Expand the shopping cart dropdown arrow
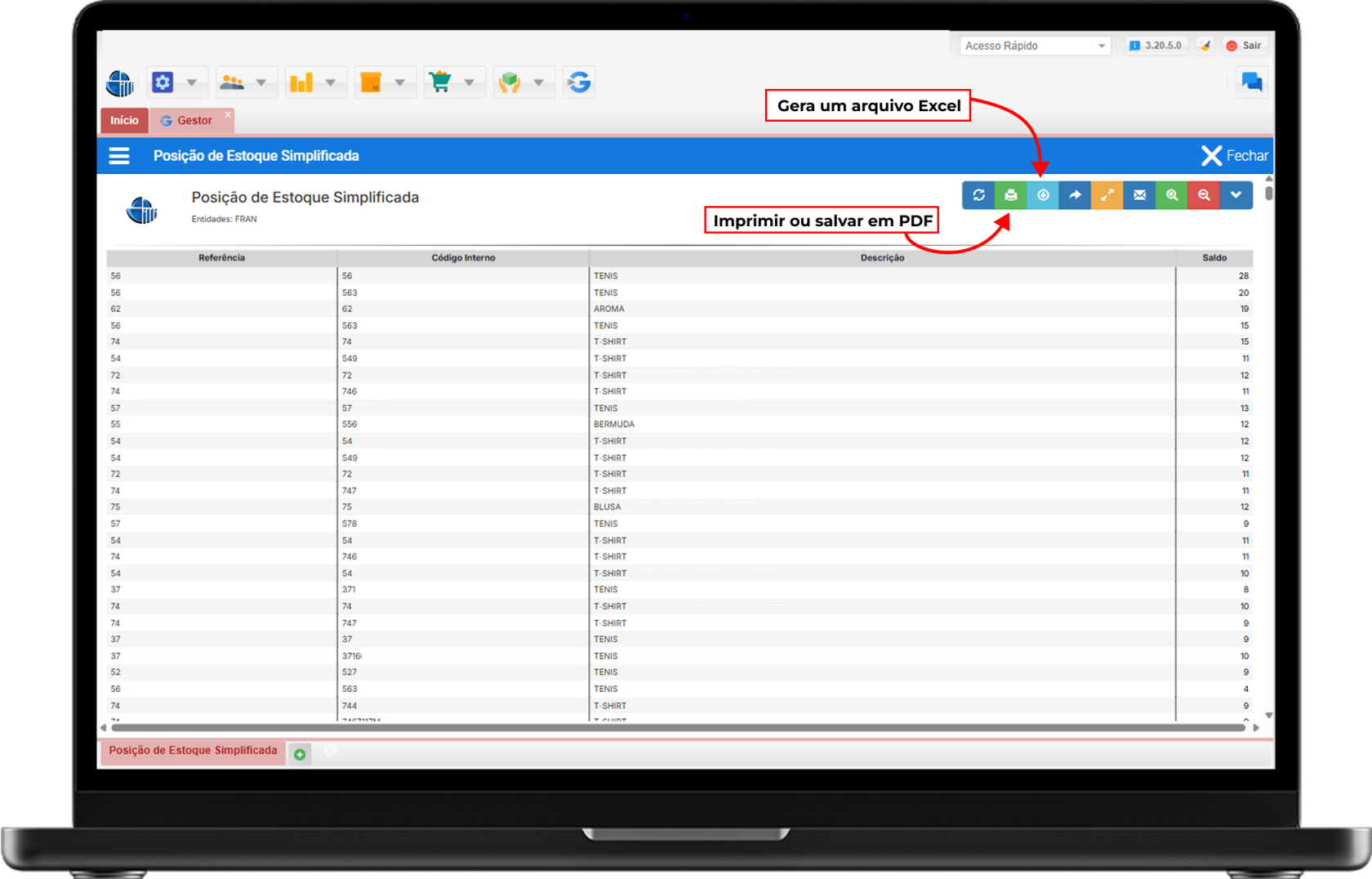 (470, 83)
